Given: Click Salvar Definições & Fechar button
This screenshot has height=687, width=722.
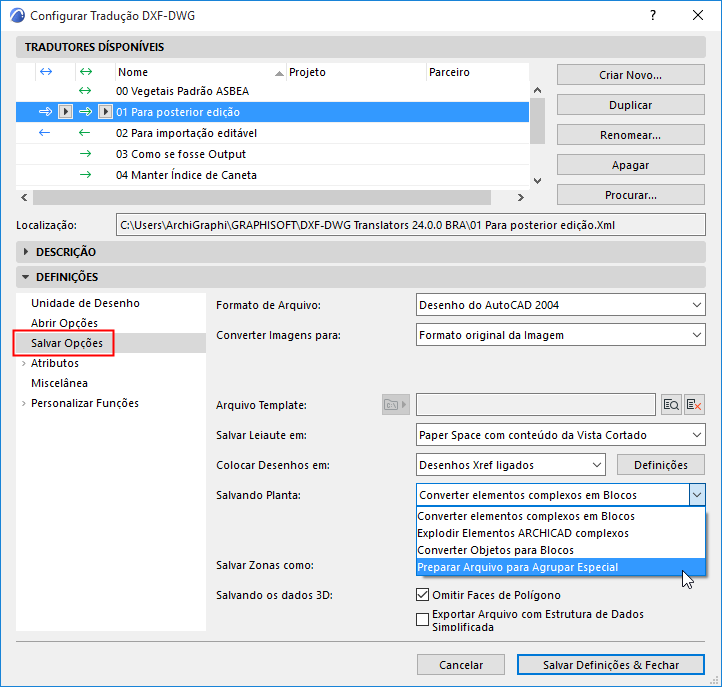Looking at the screenshot, I should click(611, 665).
